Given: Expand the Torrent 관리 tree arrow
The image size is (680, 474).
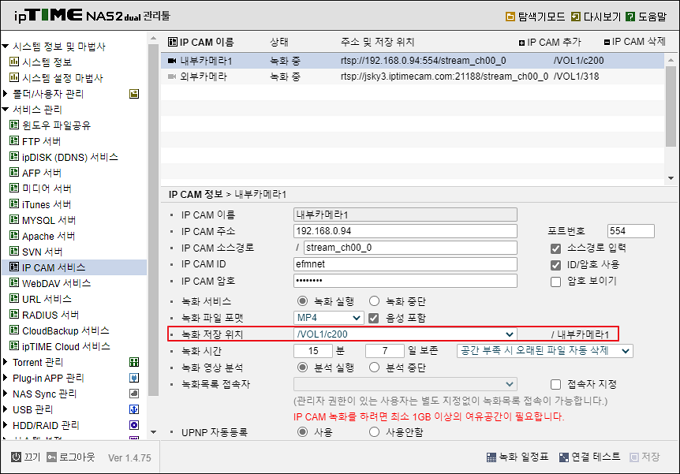Looking at the screenshot, I should (x=5, y=362).
